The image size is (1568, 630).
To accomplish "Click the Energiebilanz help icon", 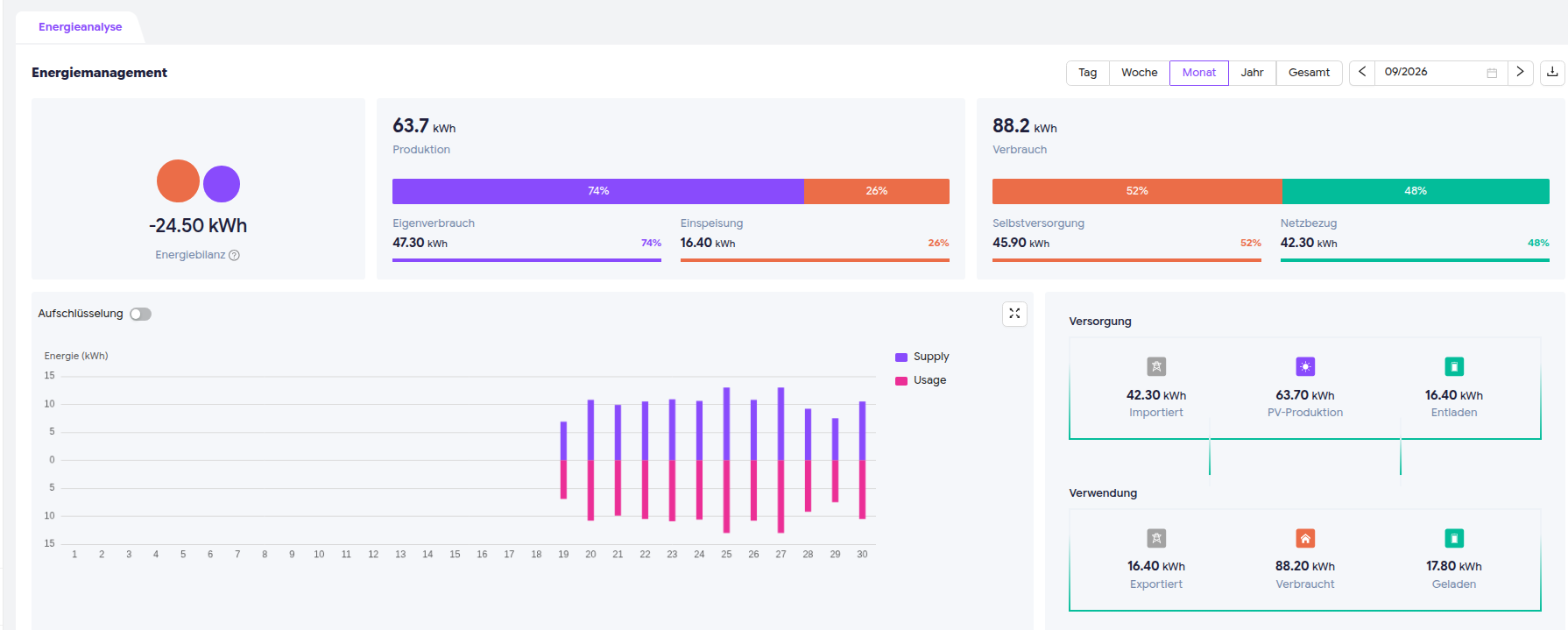I will (234, 255).
